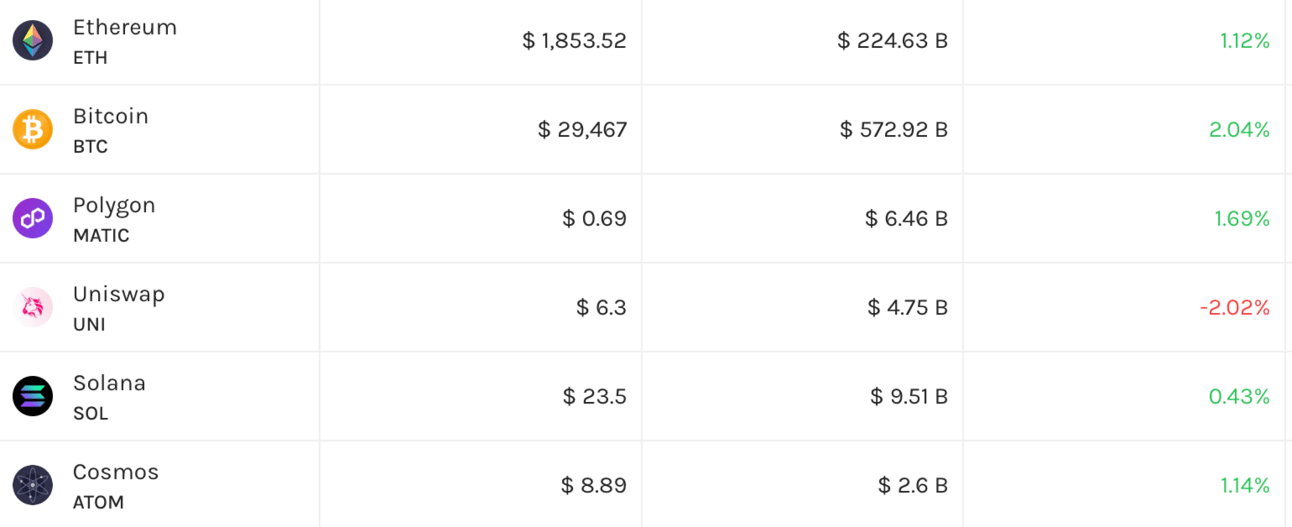1292x527 pixels.
Task: Click the ATOM ticker symbol
Action: 98,503
